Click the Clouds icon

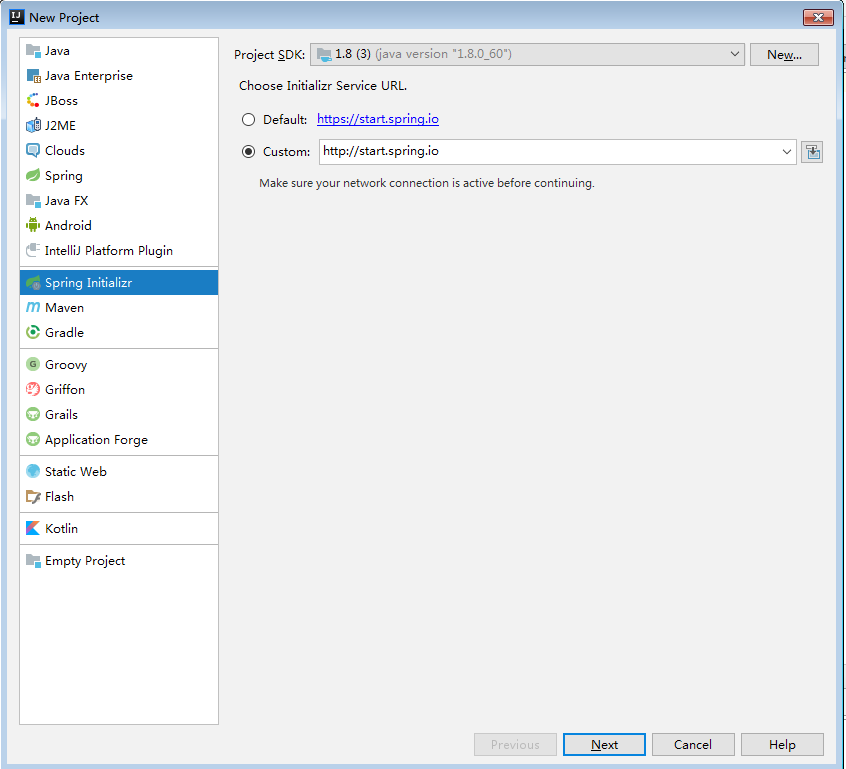tap(33, 151)
